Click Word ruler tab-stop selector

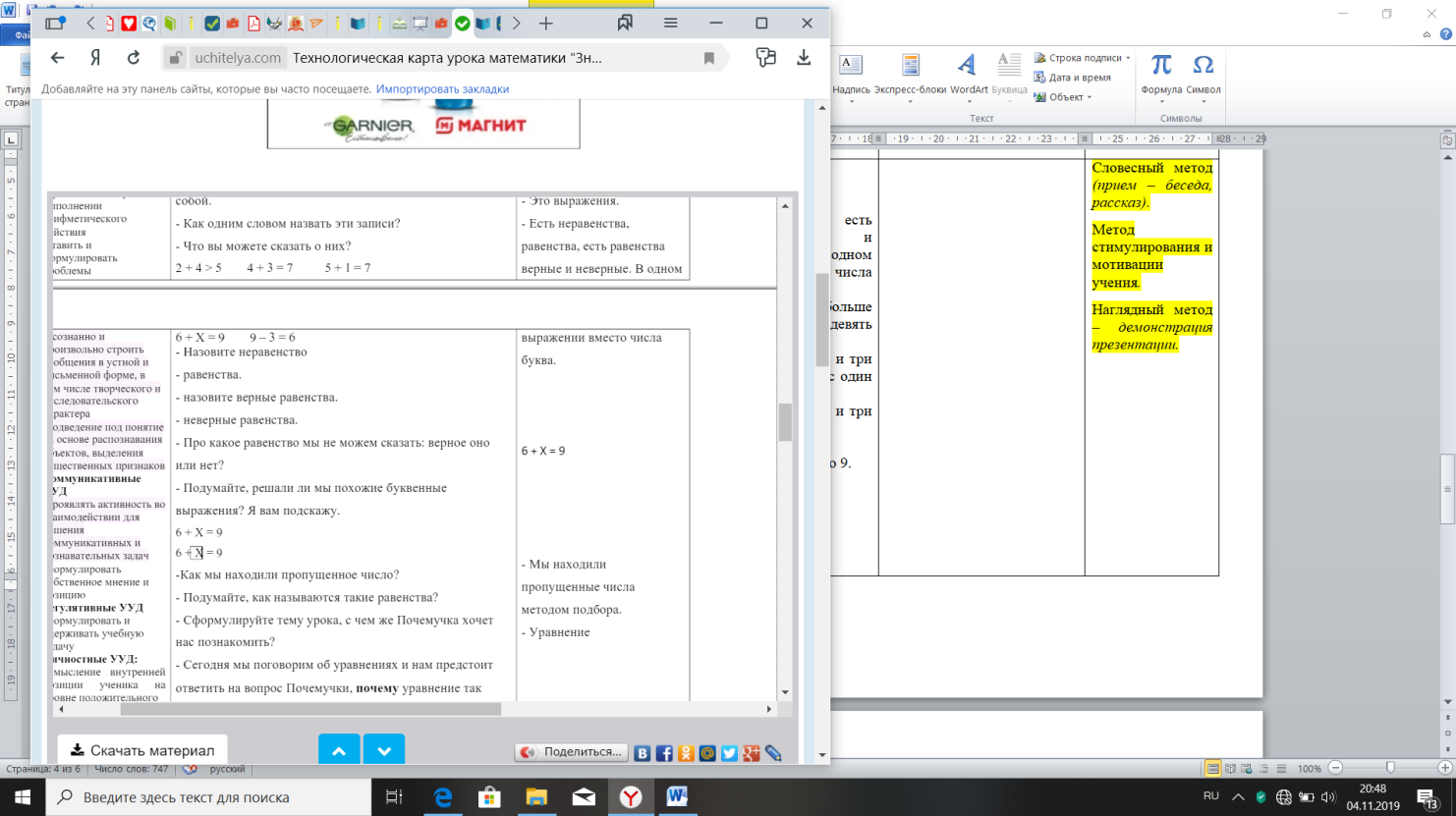pos(11,139)
